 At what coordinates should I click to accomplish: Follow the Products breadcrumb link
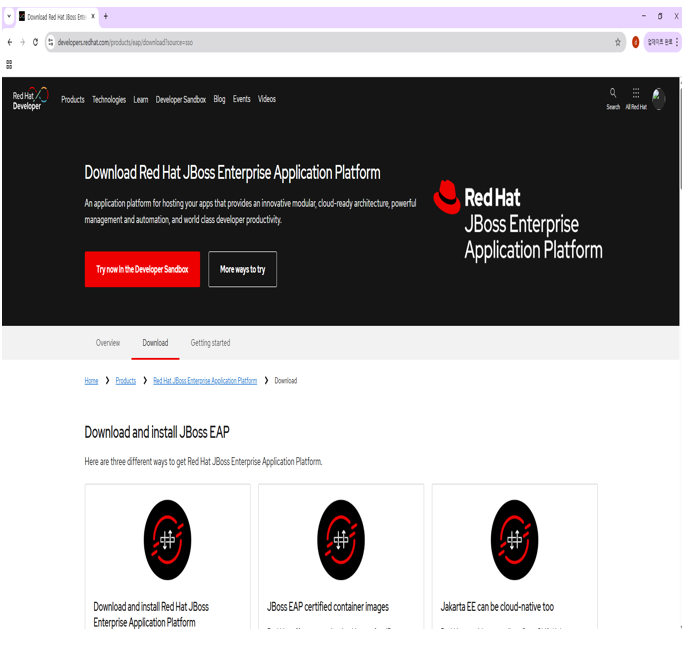pos(126,381)
